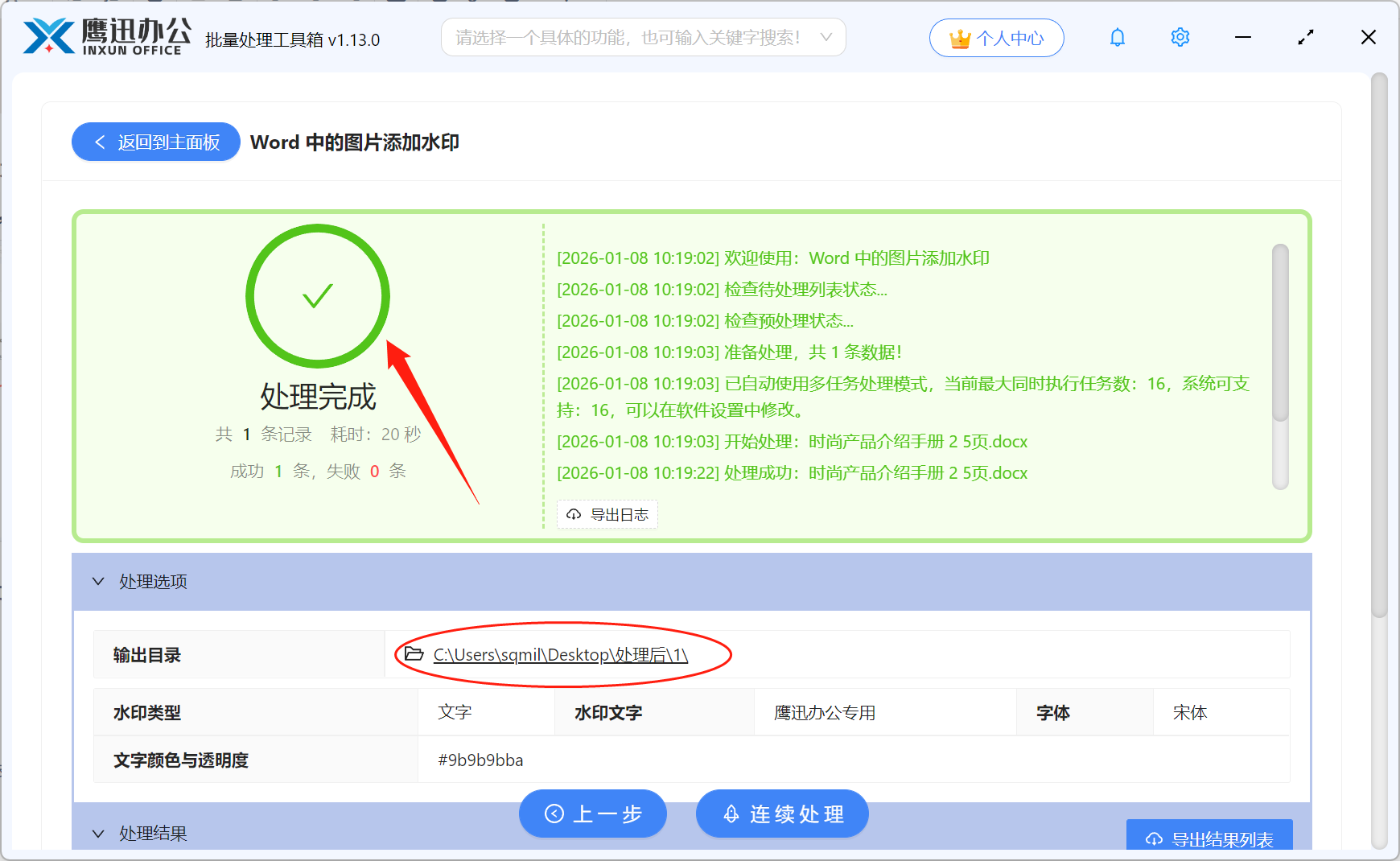Click the fullscreen expand arrow icon
The height and width of the screenshot is (861, 1400).
[x=1305, y=37]
